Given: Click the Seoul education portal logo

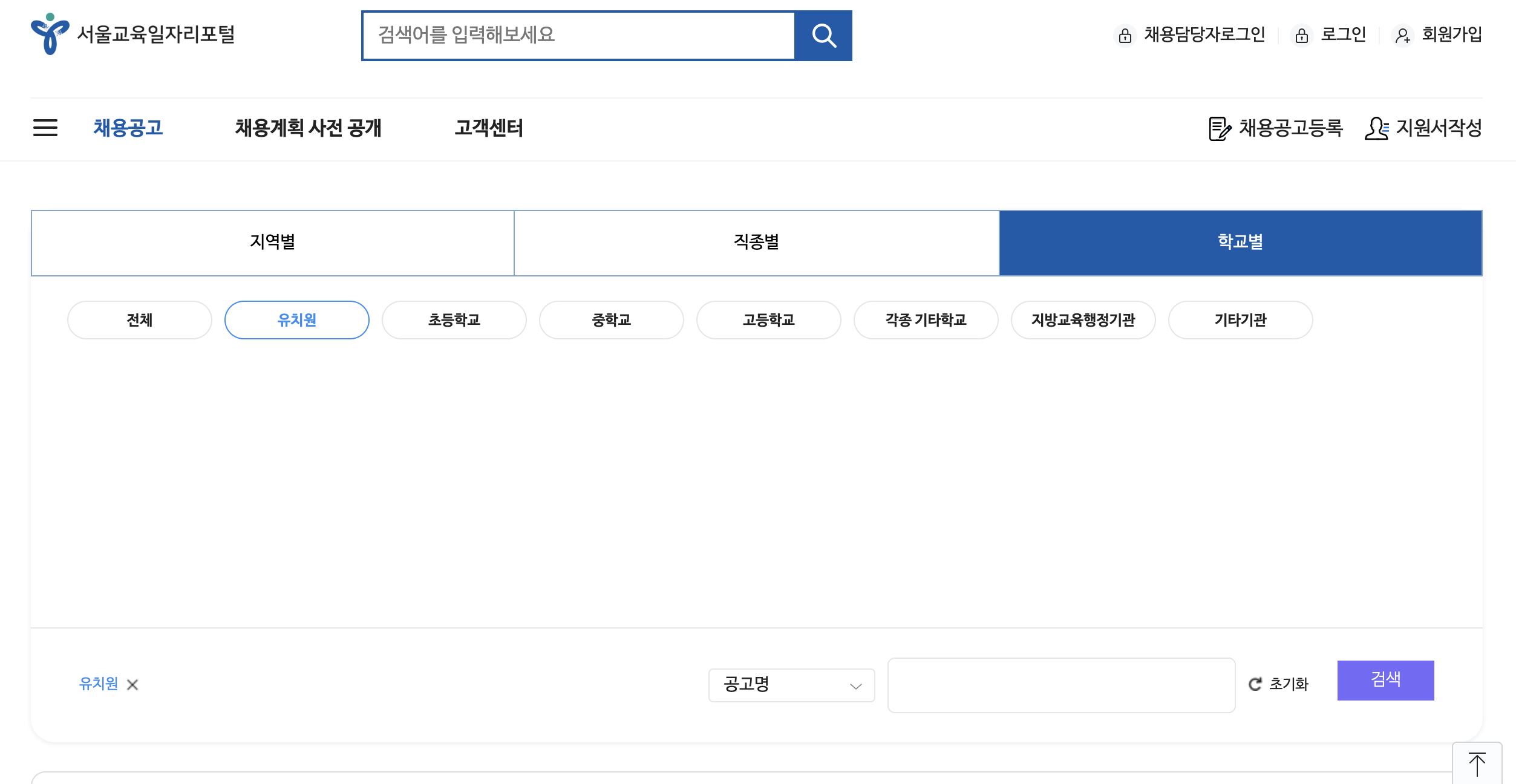Looking at the screenshot, I should [x=50, y=34].
